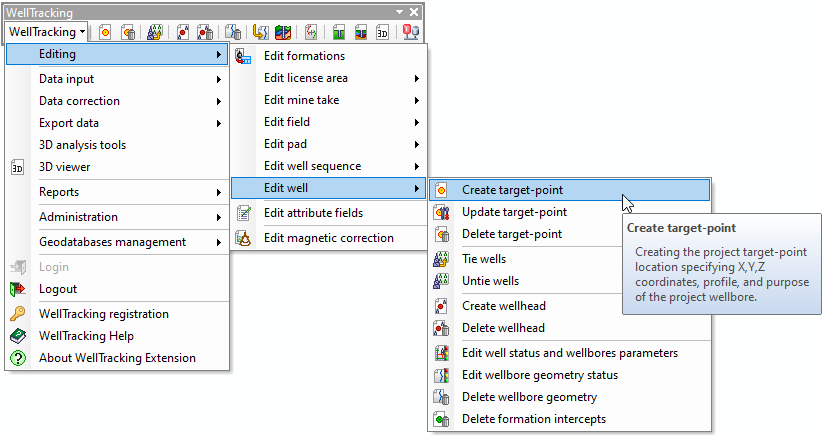Choose Create target-point in Edit well submenu

point(570,190)
